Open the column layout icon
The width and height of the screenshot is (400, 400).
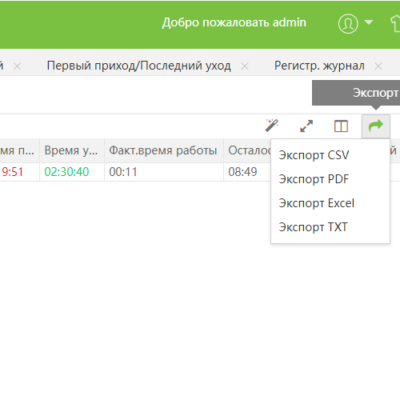[341, 126]
